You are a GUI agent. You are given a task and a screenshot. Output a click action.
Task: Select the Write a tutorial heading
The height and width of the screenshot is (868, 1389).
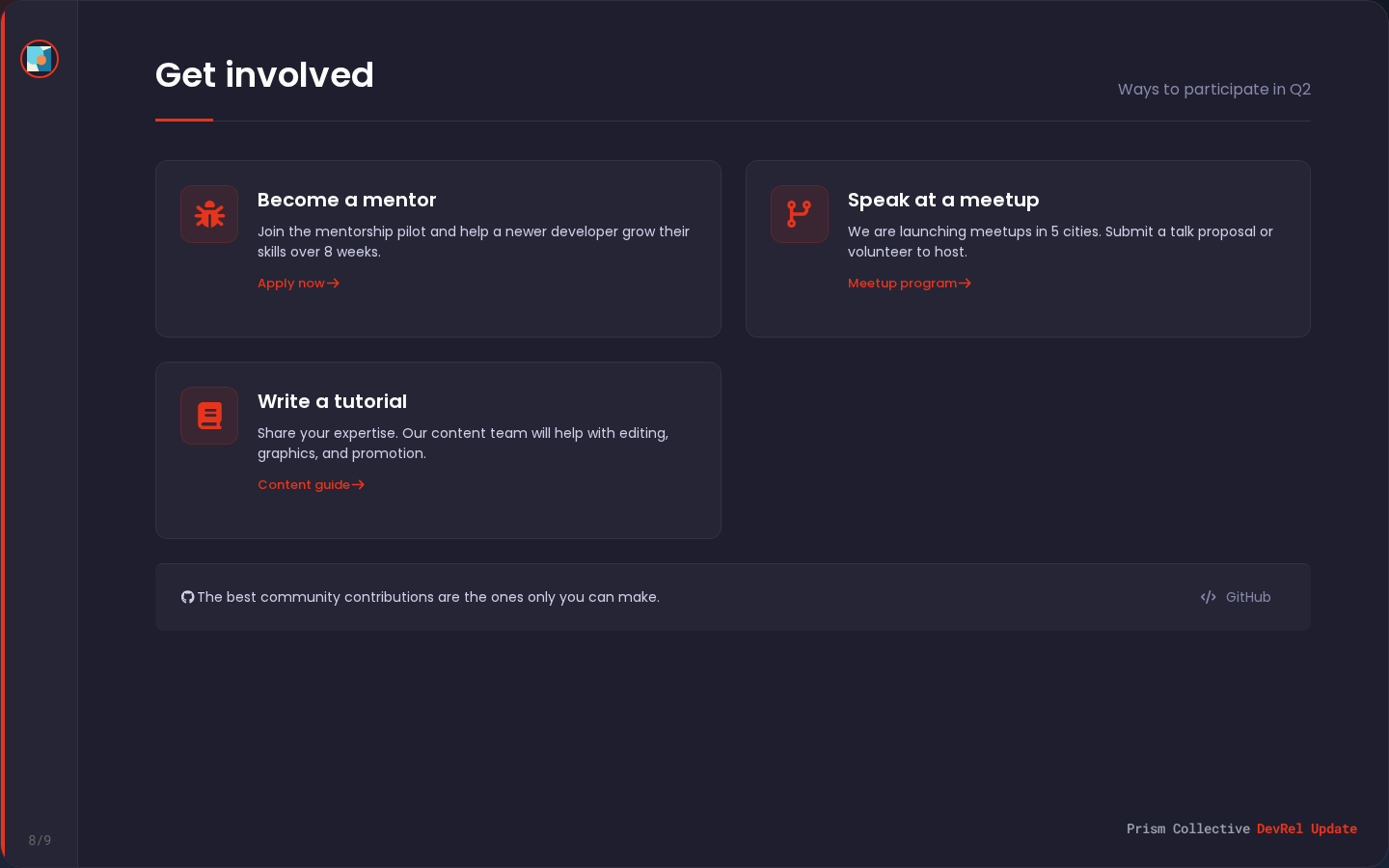332,401
